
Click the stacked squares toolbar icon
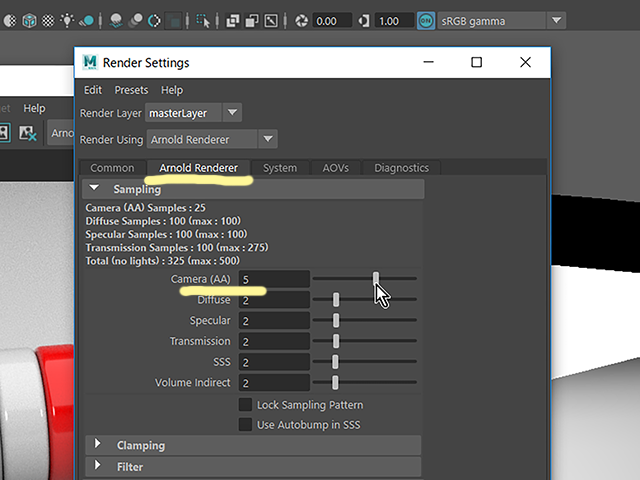[x=233, y=20]
